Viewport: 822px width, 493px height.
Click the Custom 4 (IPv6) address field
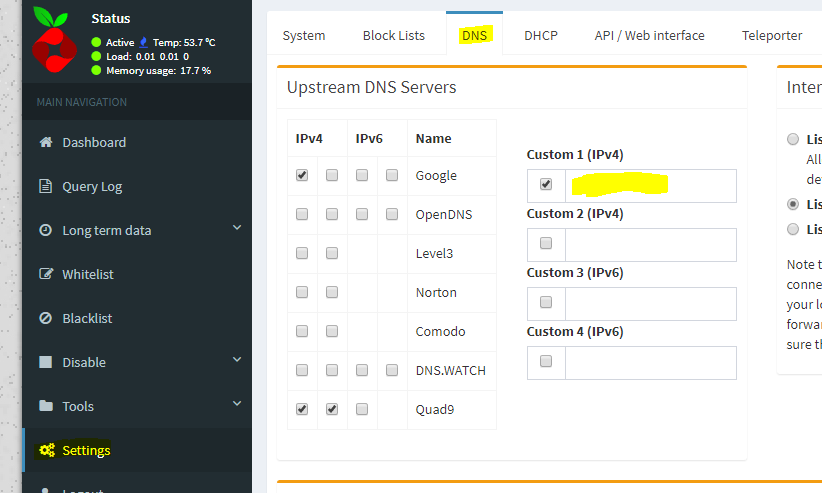click(651, 363)
